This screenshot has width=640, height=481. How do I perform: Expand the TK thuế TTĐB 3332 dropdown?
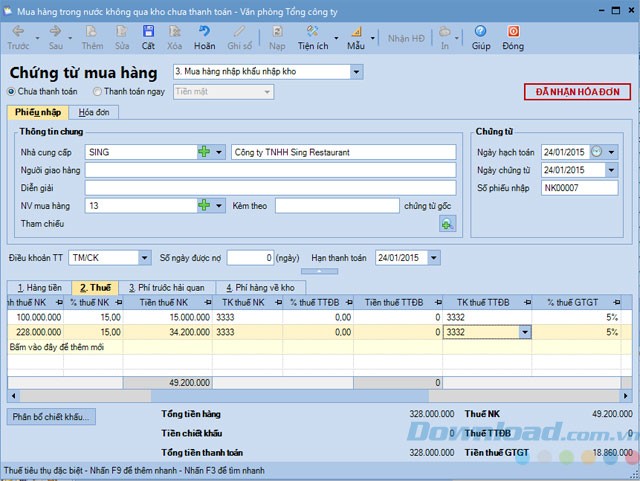(524, 332)
